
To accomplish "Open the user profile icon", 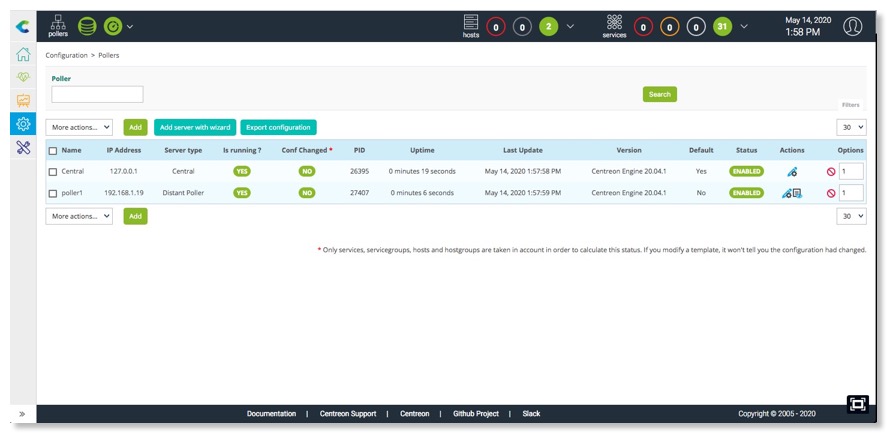I will click(852, 26).
